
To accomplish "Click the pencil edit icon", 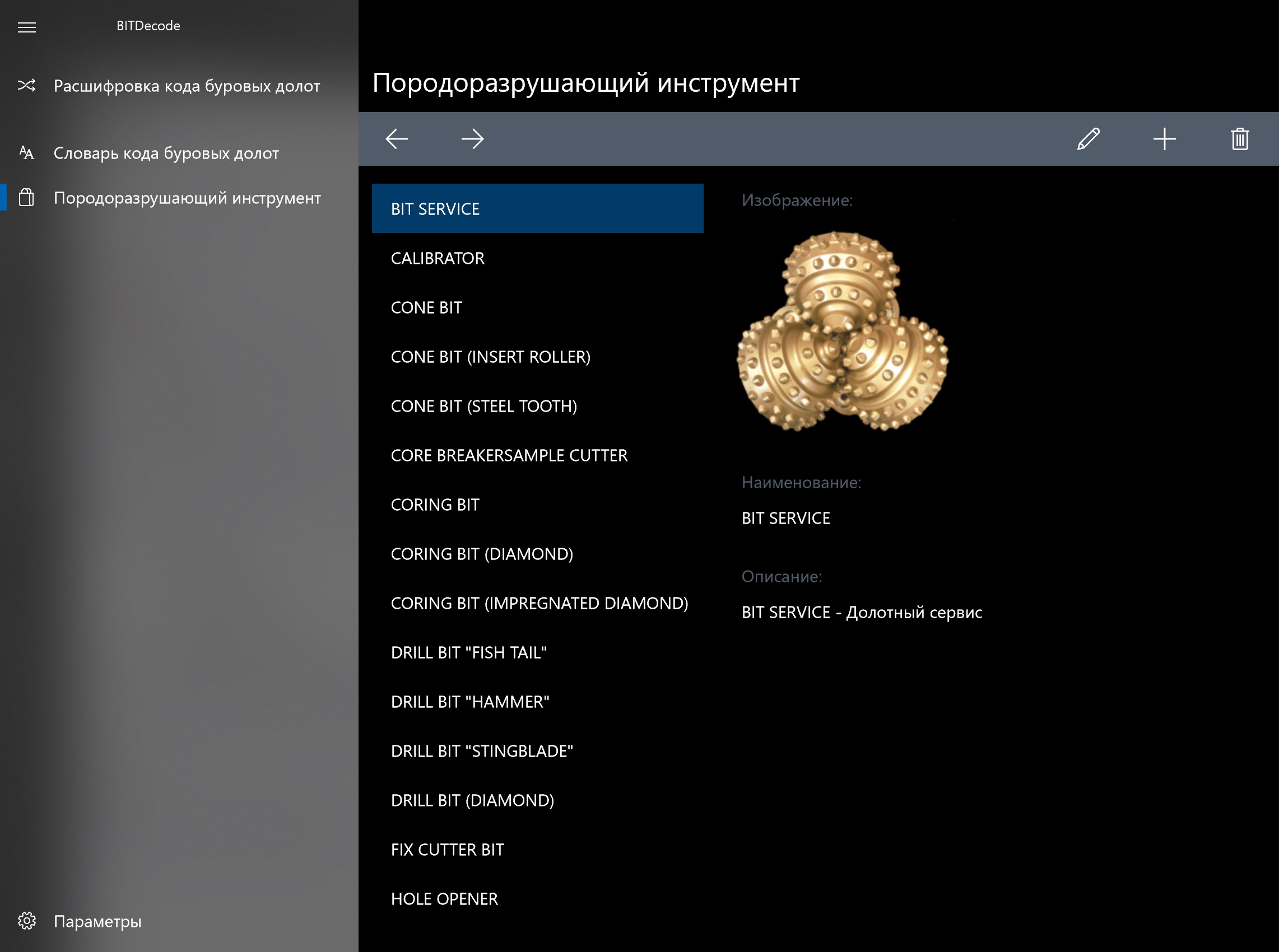I will click(1088, 139).
